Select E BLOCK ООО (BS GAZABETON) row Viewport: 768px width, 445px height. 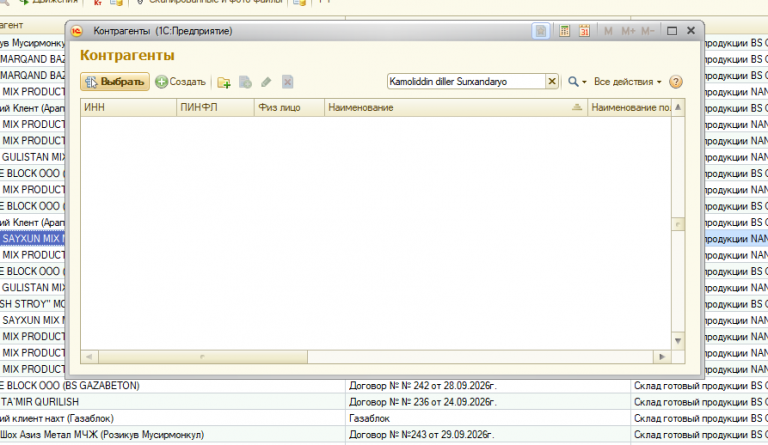click(x=172, y=386)
